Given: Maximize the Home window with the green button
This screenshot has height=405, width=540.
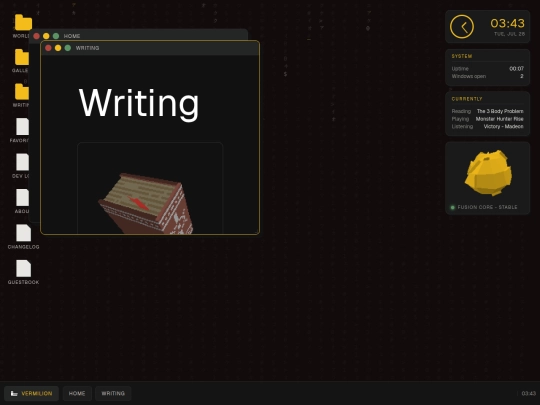Looking at the screenshot, I should tap(56, 36).
